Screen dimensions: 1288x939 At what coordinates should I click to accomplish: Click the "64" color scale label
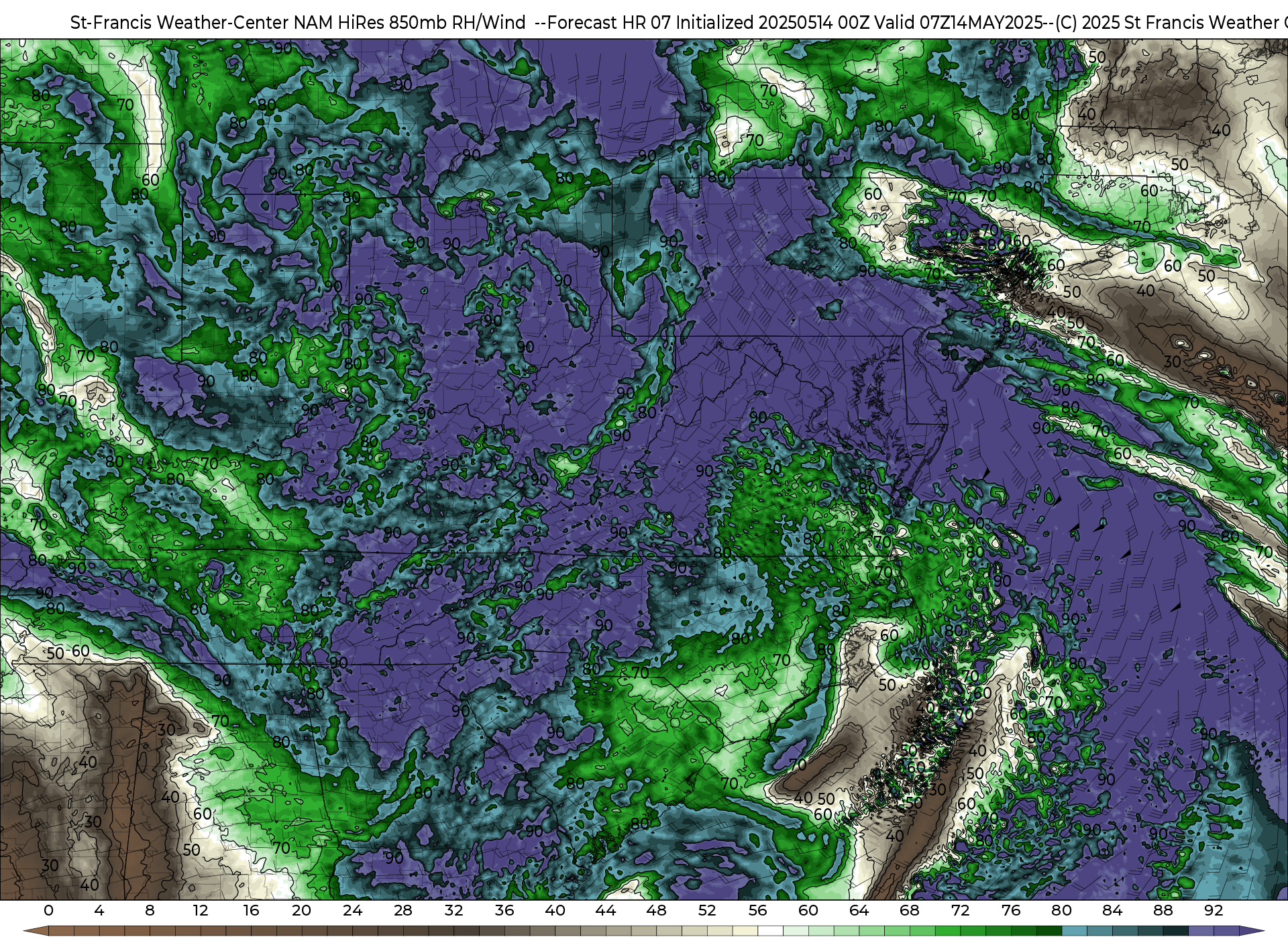coord(859,910)
